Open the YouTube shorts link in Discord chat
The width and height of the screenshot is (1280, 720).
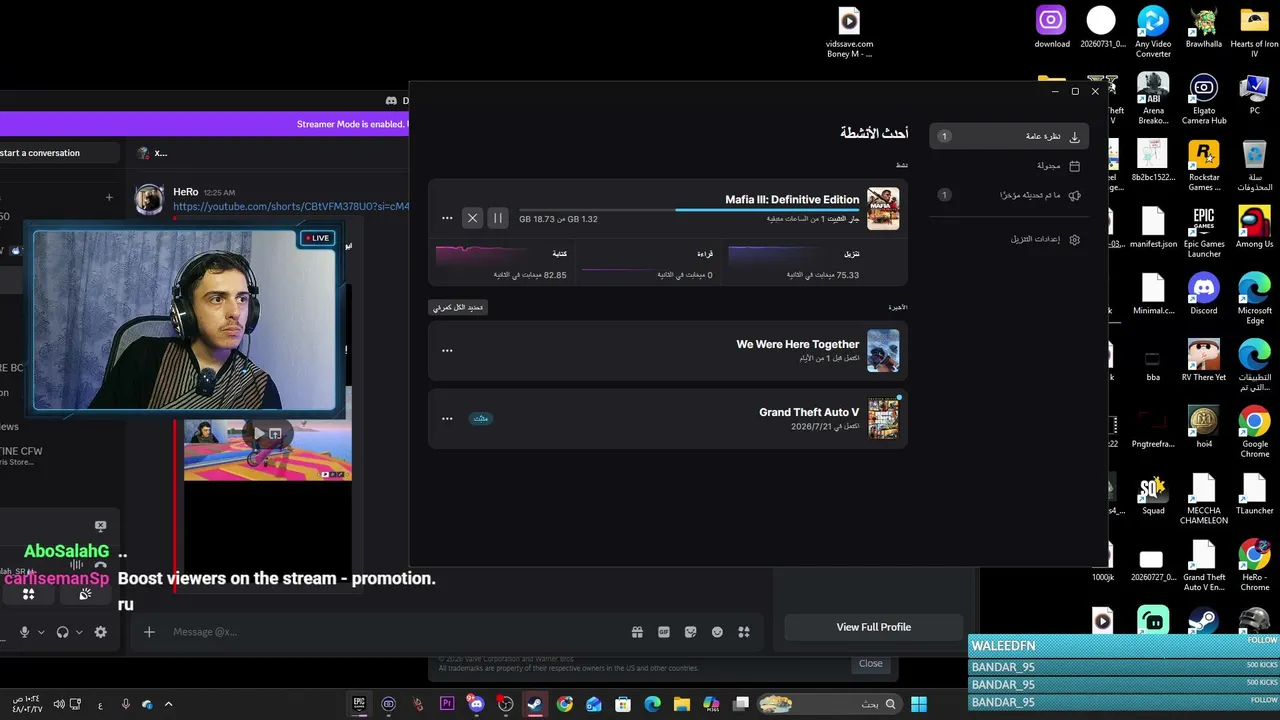[x=291, y=206]
